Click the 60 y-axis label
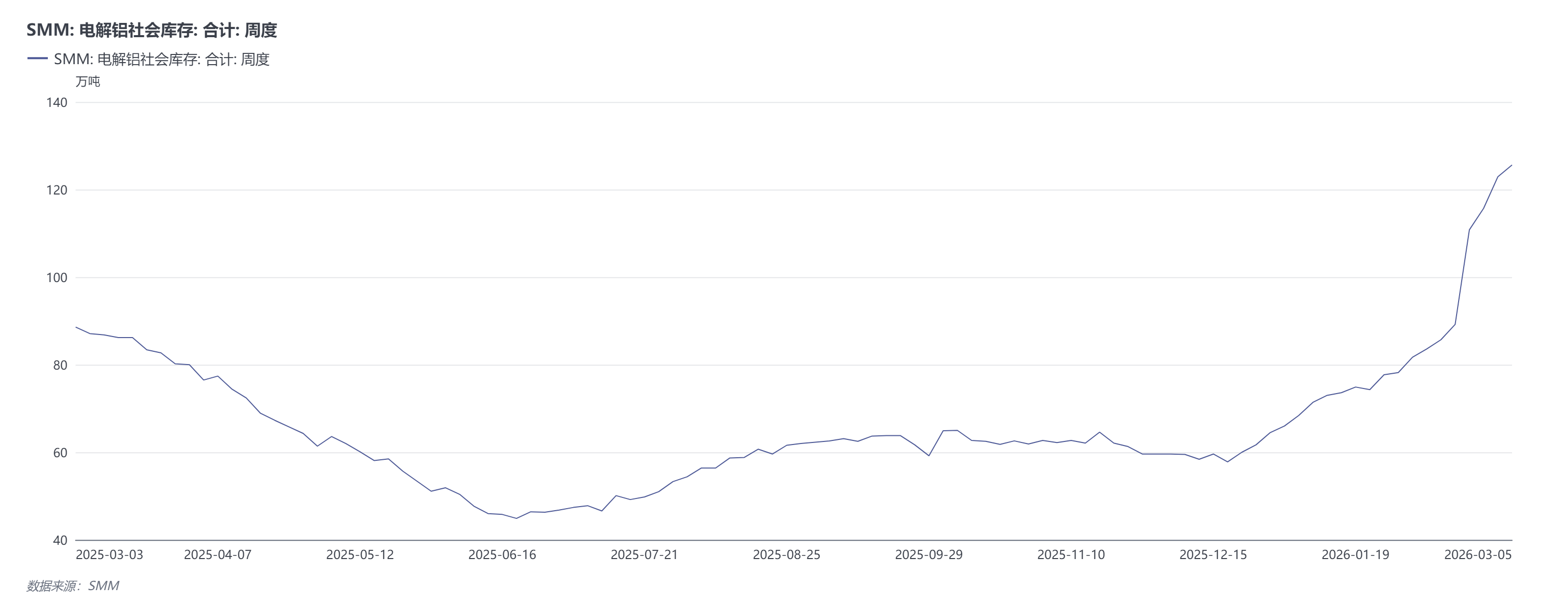This screenshot has width=1568, height=611. point(60,453)
